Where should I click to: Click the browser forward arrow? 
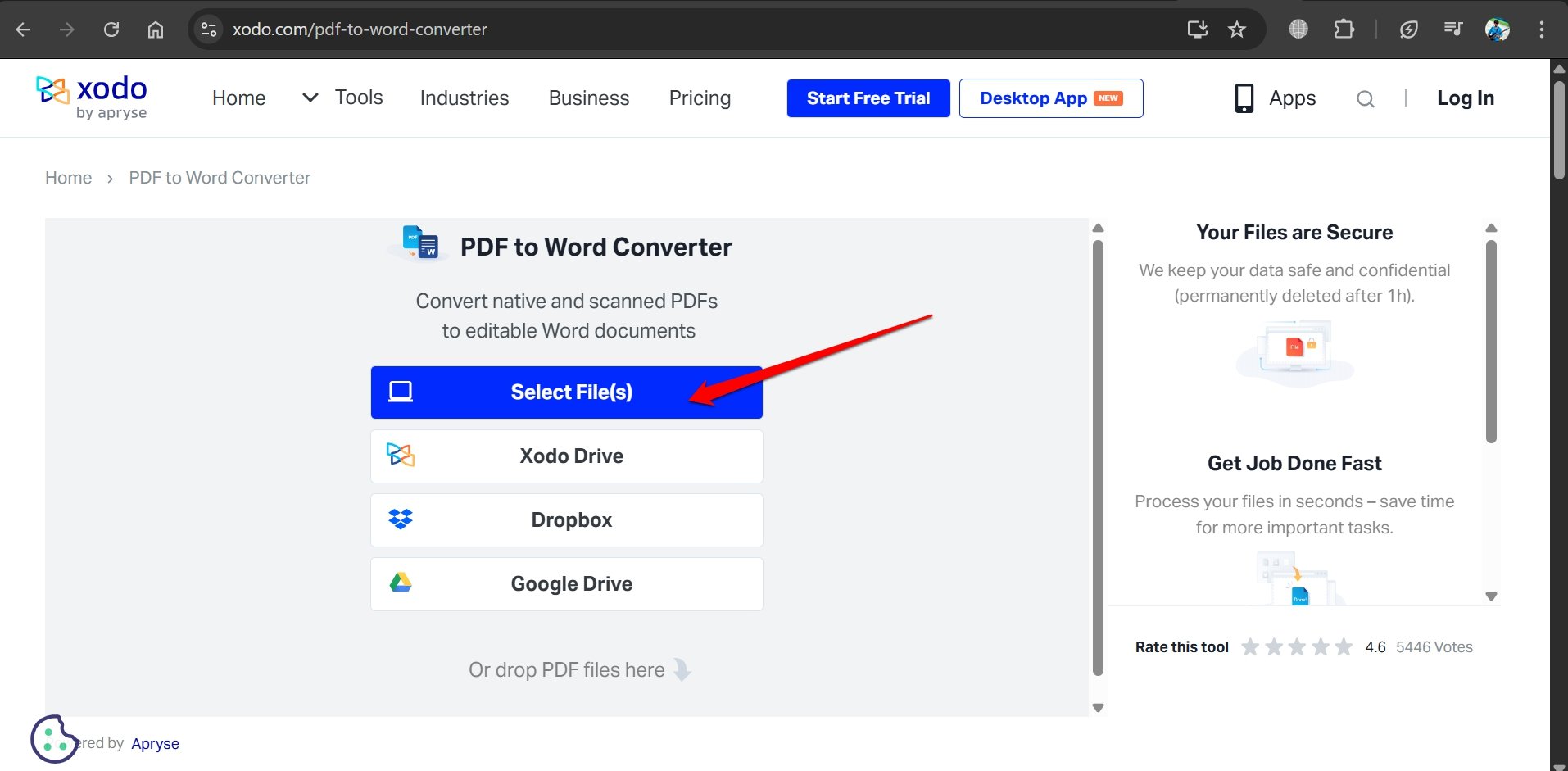(x=67, y=29)
